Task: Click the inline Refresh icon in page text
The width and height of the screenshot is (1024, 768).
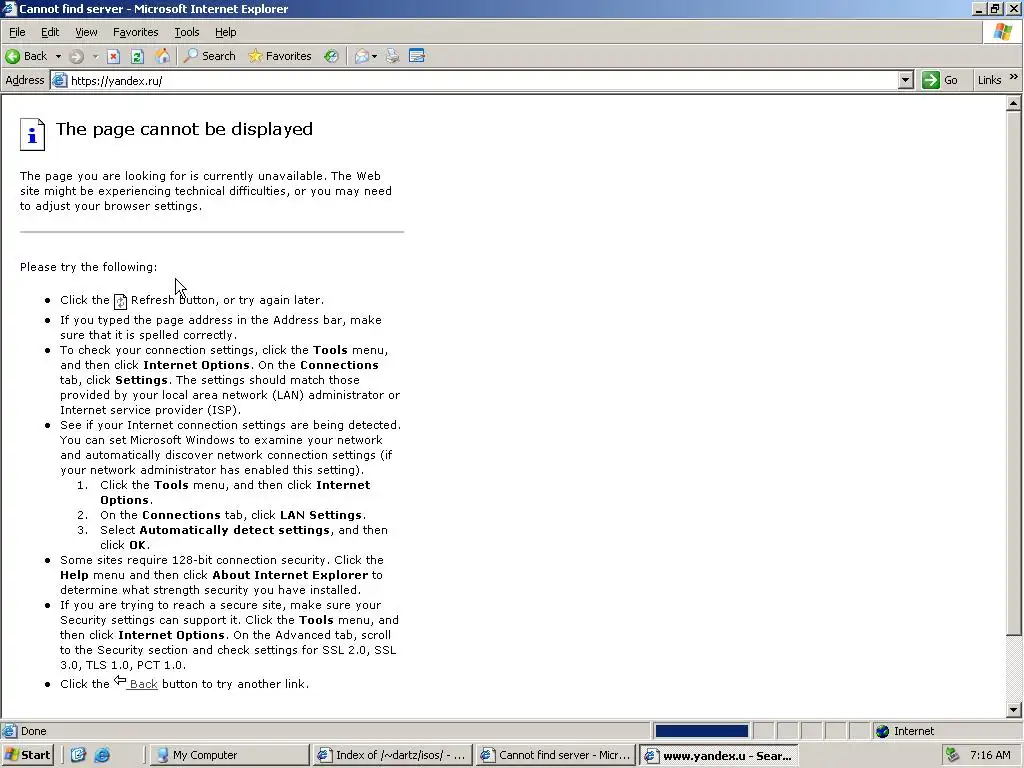Action: pyautogui.click(x=120, y=301)
